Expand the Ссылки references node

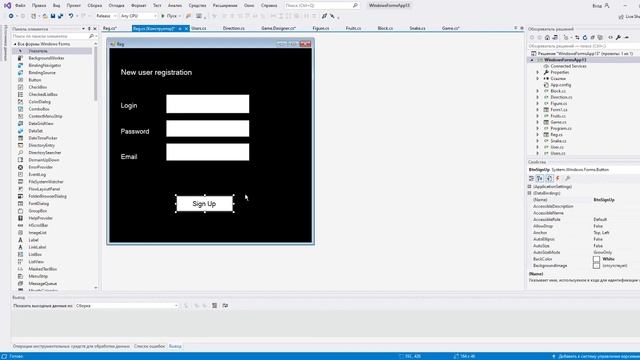pyautogui.click(x=538, y=78)
